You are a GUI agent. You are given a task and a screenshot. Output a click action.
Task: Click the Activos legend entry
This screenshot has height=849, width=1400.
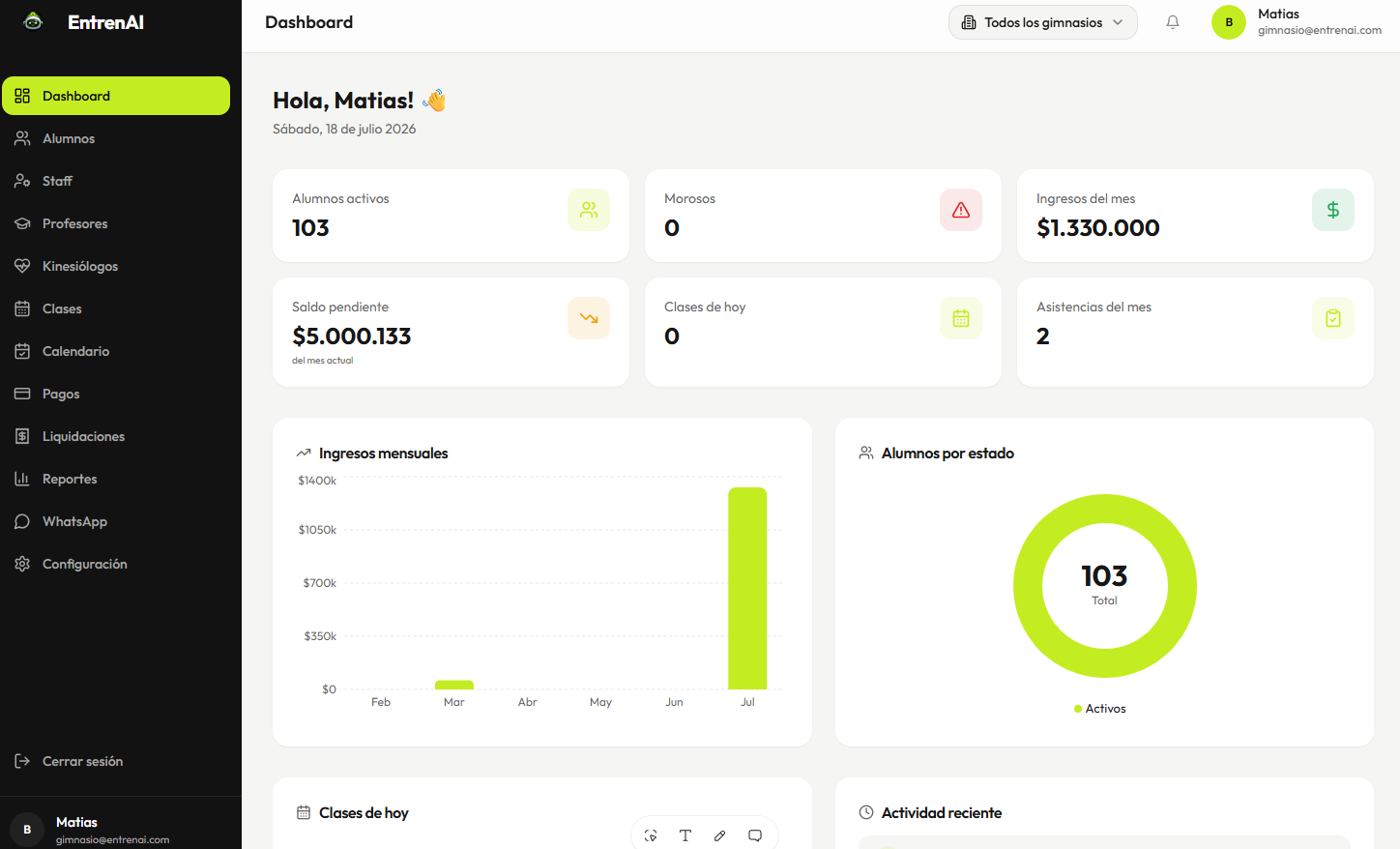(x=1100, y=709)
